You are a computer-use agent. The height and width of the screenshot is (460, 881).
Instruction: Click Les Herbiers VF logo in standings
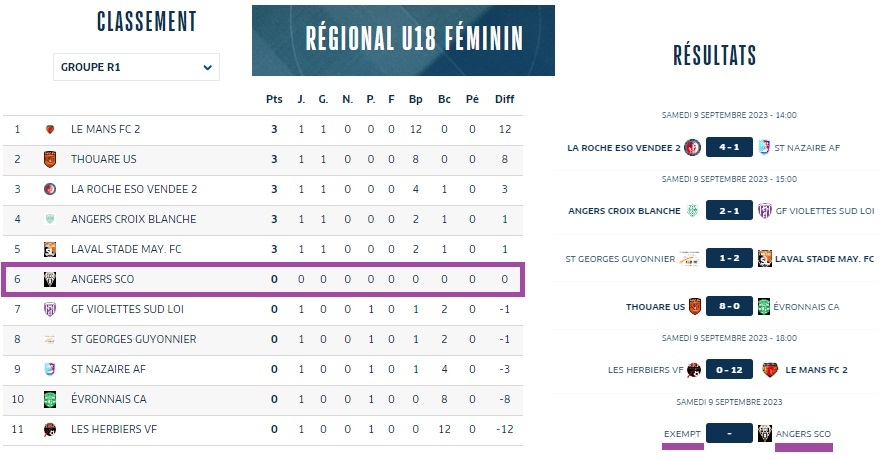coord(50,430)
